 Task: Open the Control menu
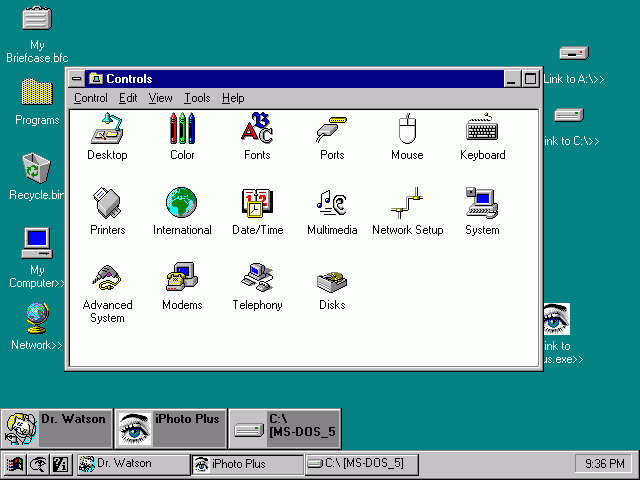coord(91,98)
